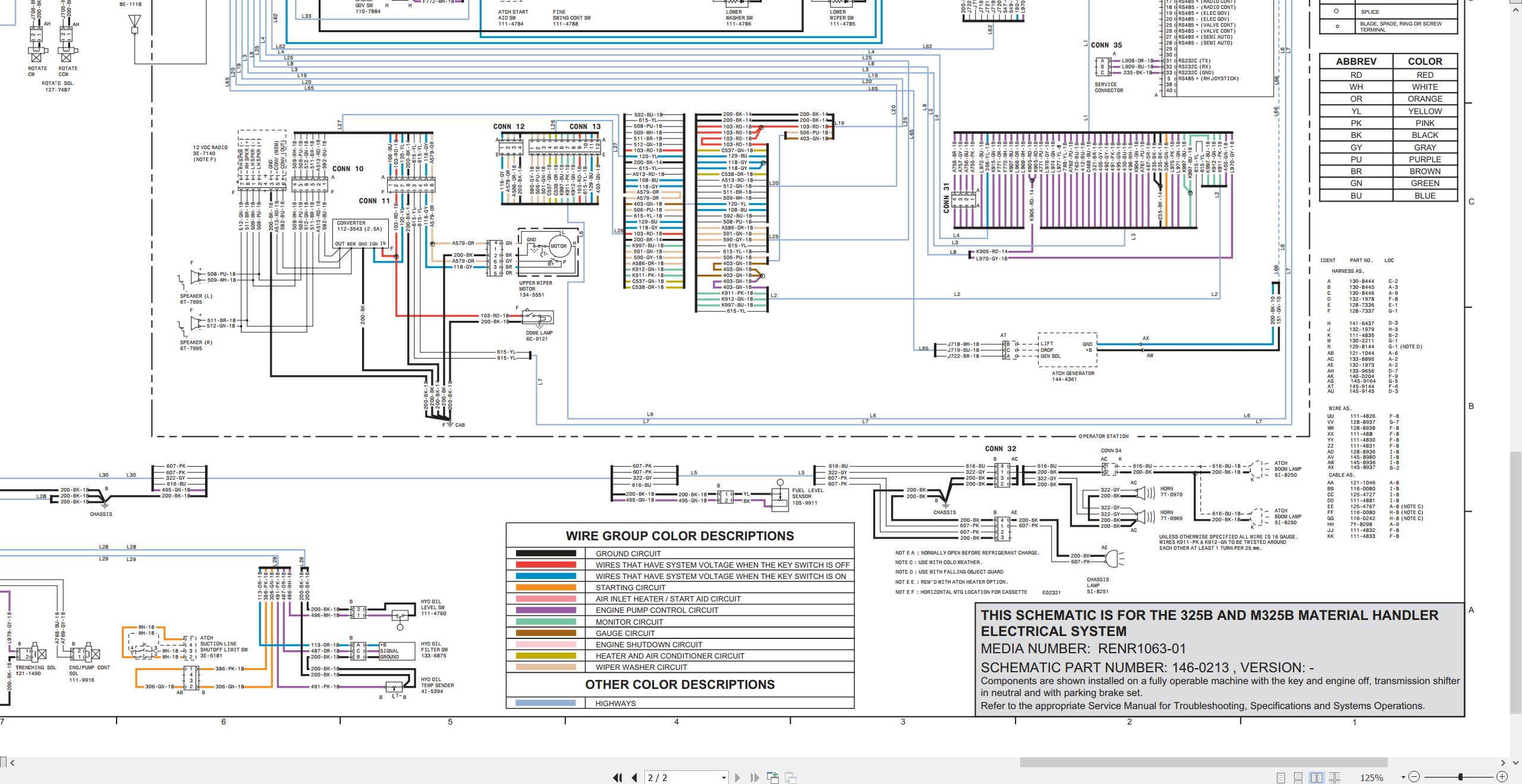
Task: Click the CONN 12 connector label
Action: (508, 127)
